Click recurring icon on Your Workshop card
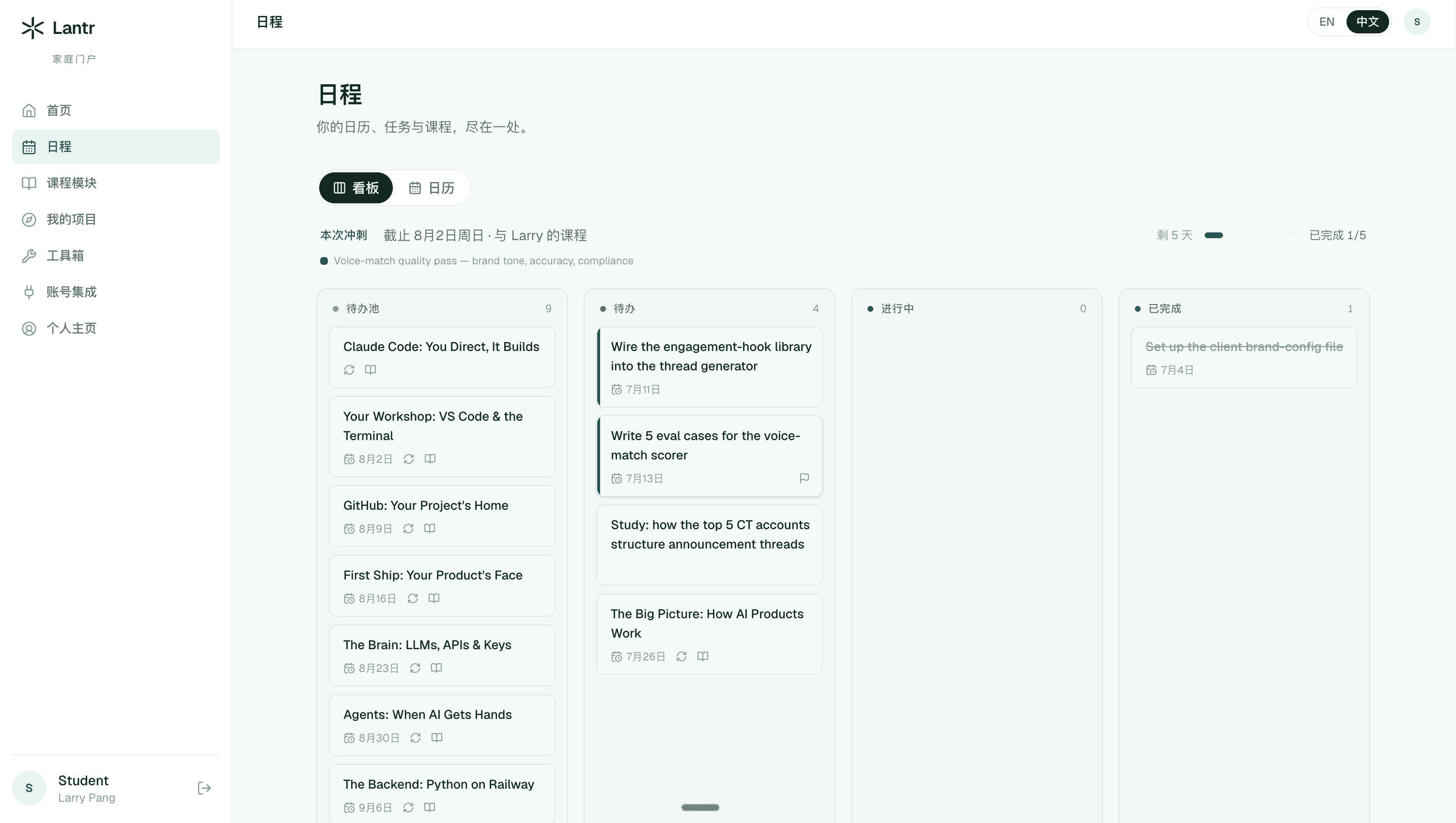 [409, 459]
